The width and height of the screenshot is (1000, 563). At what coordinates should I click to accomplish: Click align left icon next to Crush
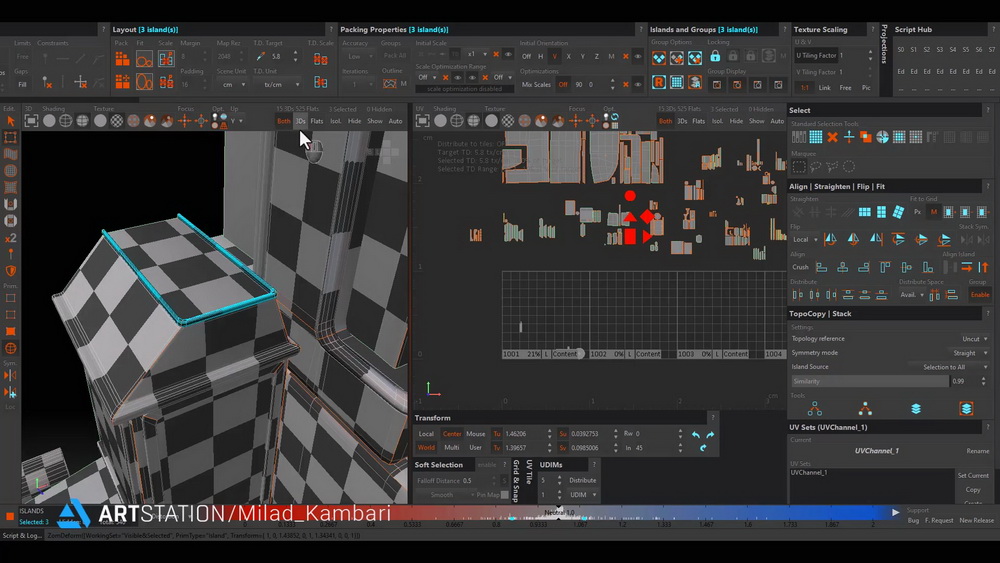pos(821,268)
